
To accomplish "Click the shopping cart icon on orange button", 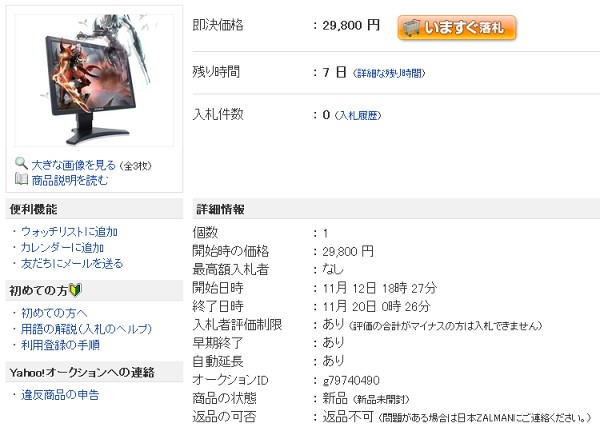I will (x=412, y=28).
